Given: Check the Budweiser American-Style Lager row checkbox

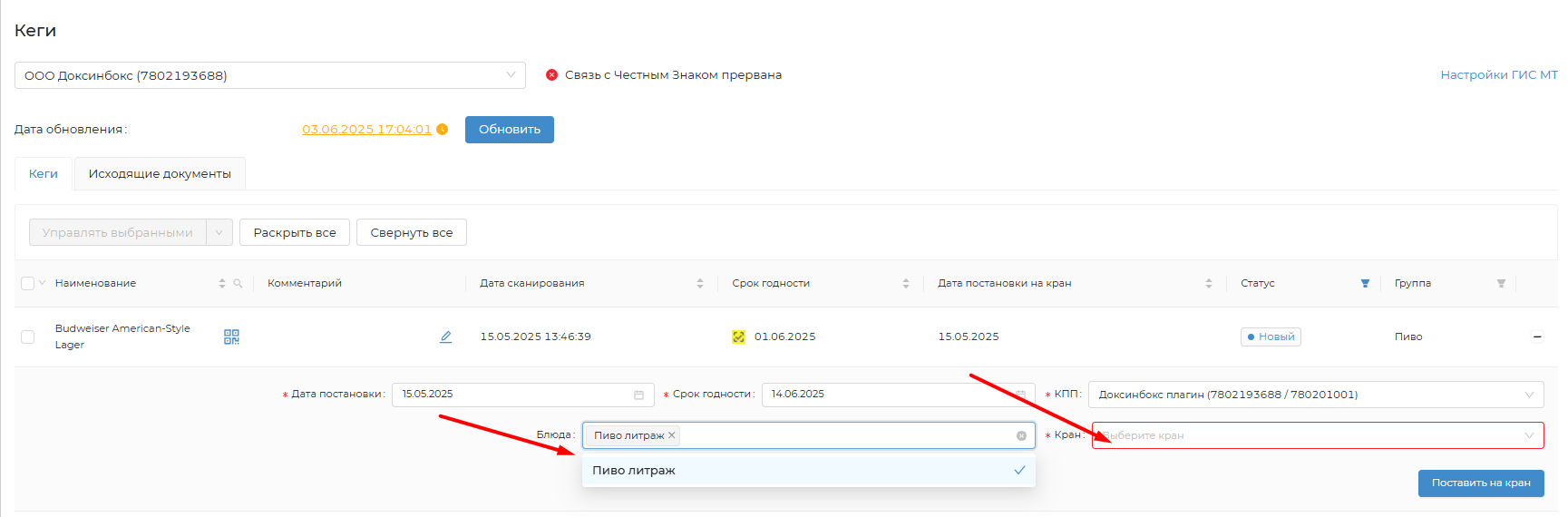Looking at the screenshot, I should pyautogui.click(x=27, y=337).
